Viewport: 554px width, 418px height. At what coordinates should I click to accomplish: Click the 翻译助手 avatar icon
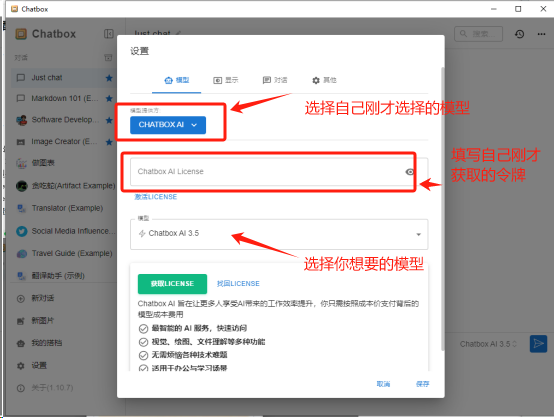[21, 276]
